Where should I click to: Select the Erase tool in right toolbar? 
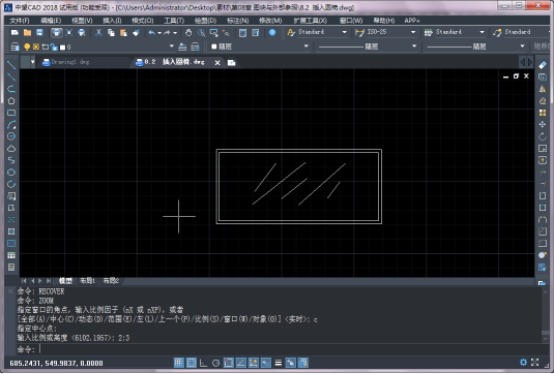click(x=542, y=65)
